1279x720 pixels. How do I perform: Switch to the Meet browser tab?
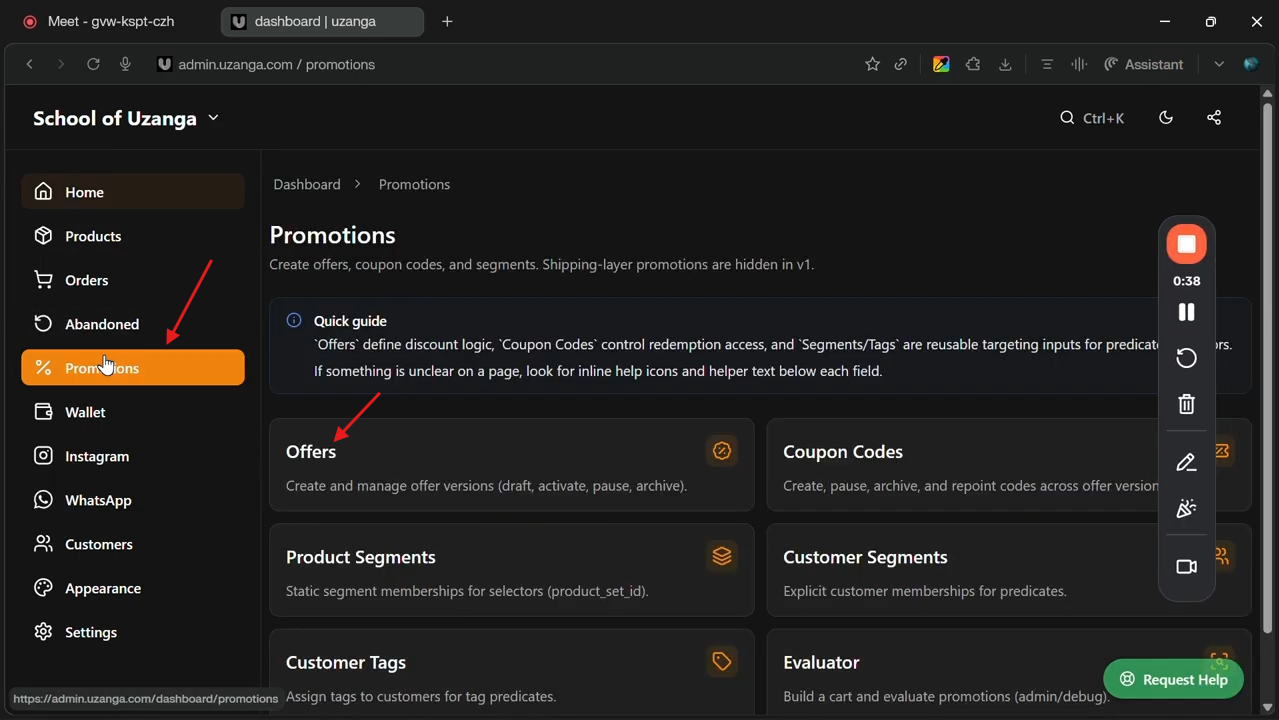(x=110, y=21)
